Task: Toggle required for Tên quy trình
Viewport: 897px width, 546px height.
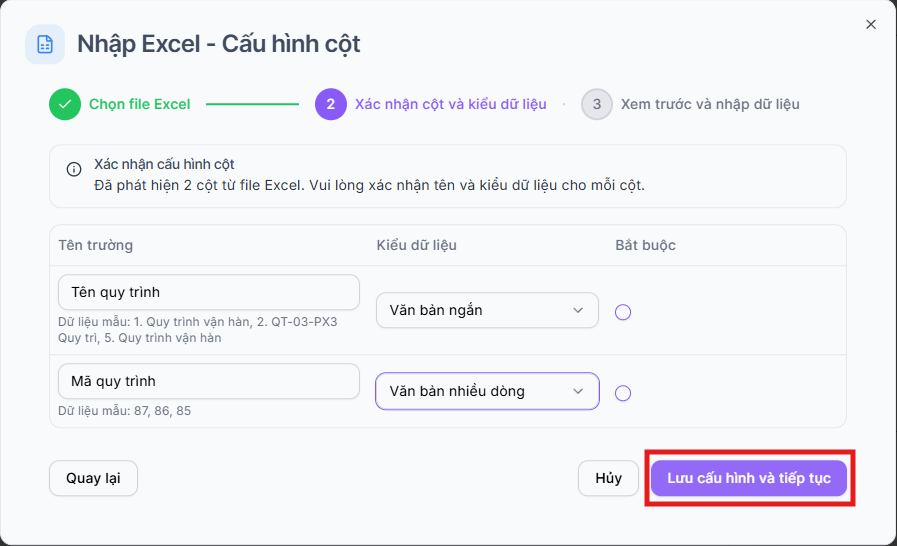Action: click(623, 312)
